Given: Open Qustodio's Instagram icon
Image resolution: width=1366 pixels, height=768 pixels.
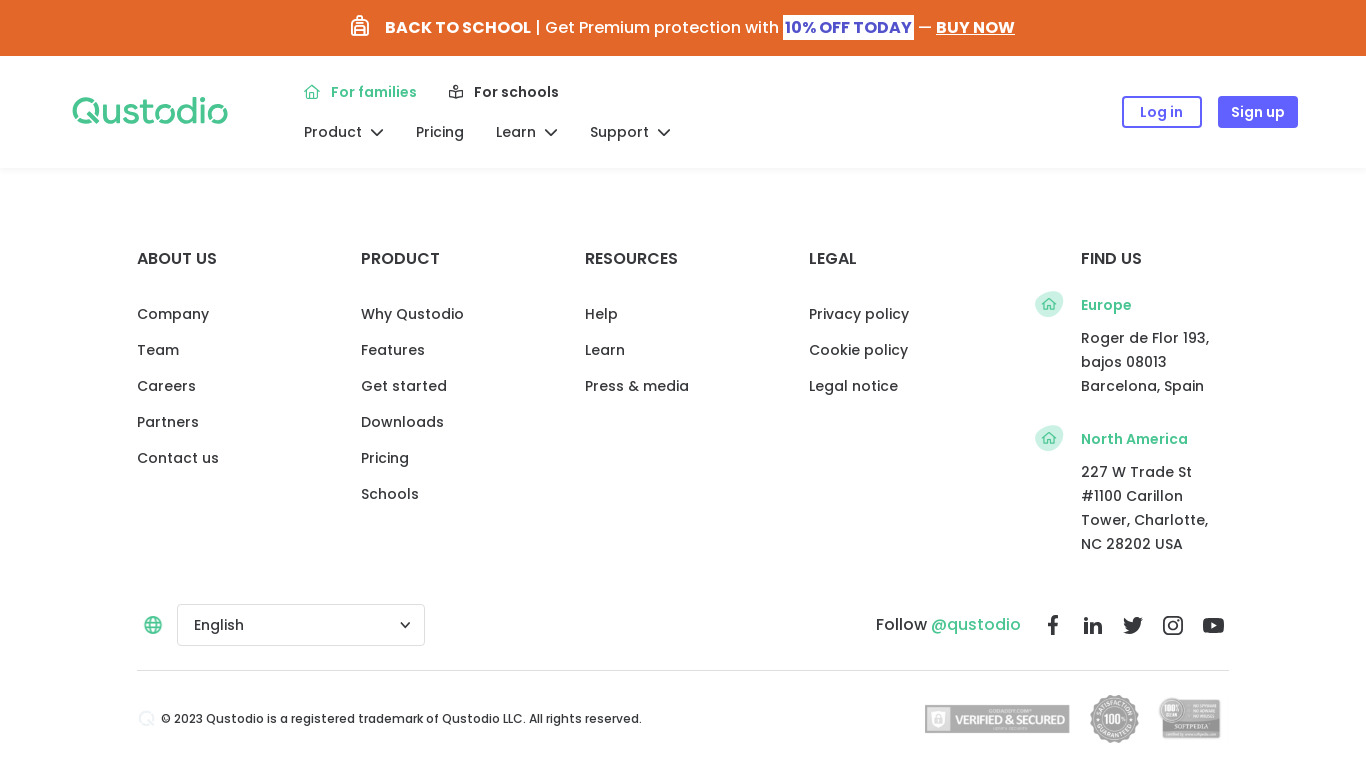Looking at the screenshot, I should click(1173, 625).
